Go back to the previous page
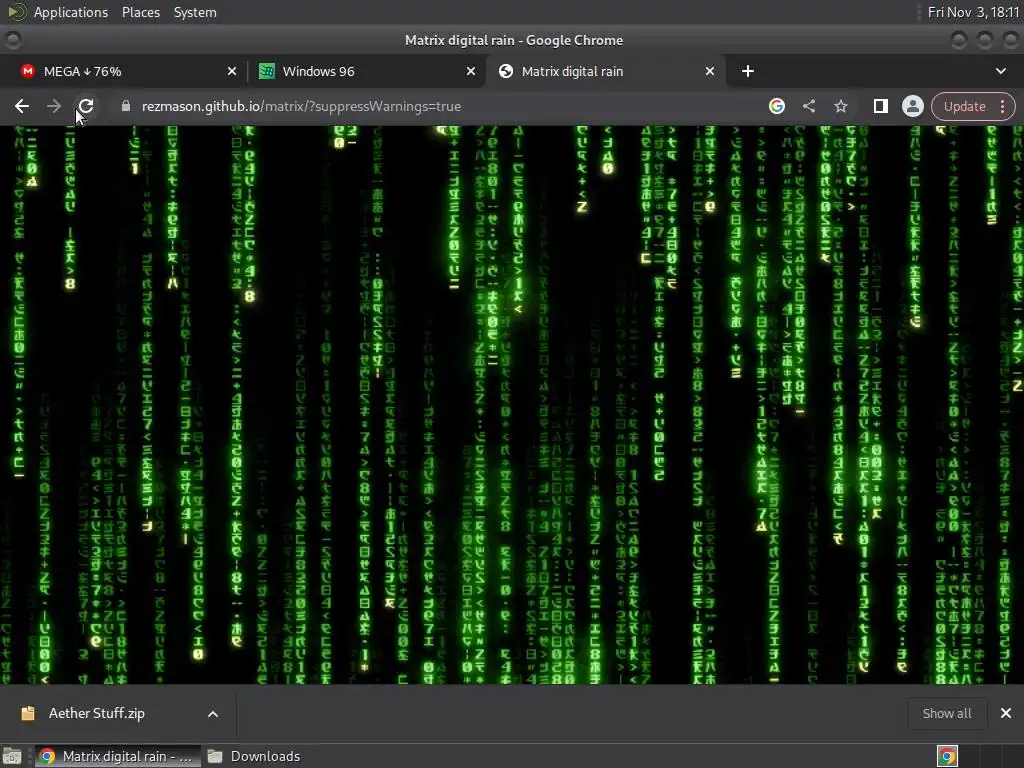Screen dimensions: 1024x768 click(x=22, y=106)
